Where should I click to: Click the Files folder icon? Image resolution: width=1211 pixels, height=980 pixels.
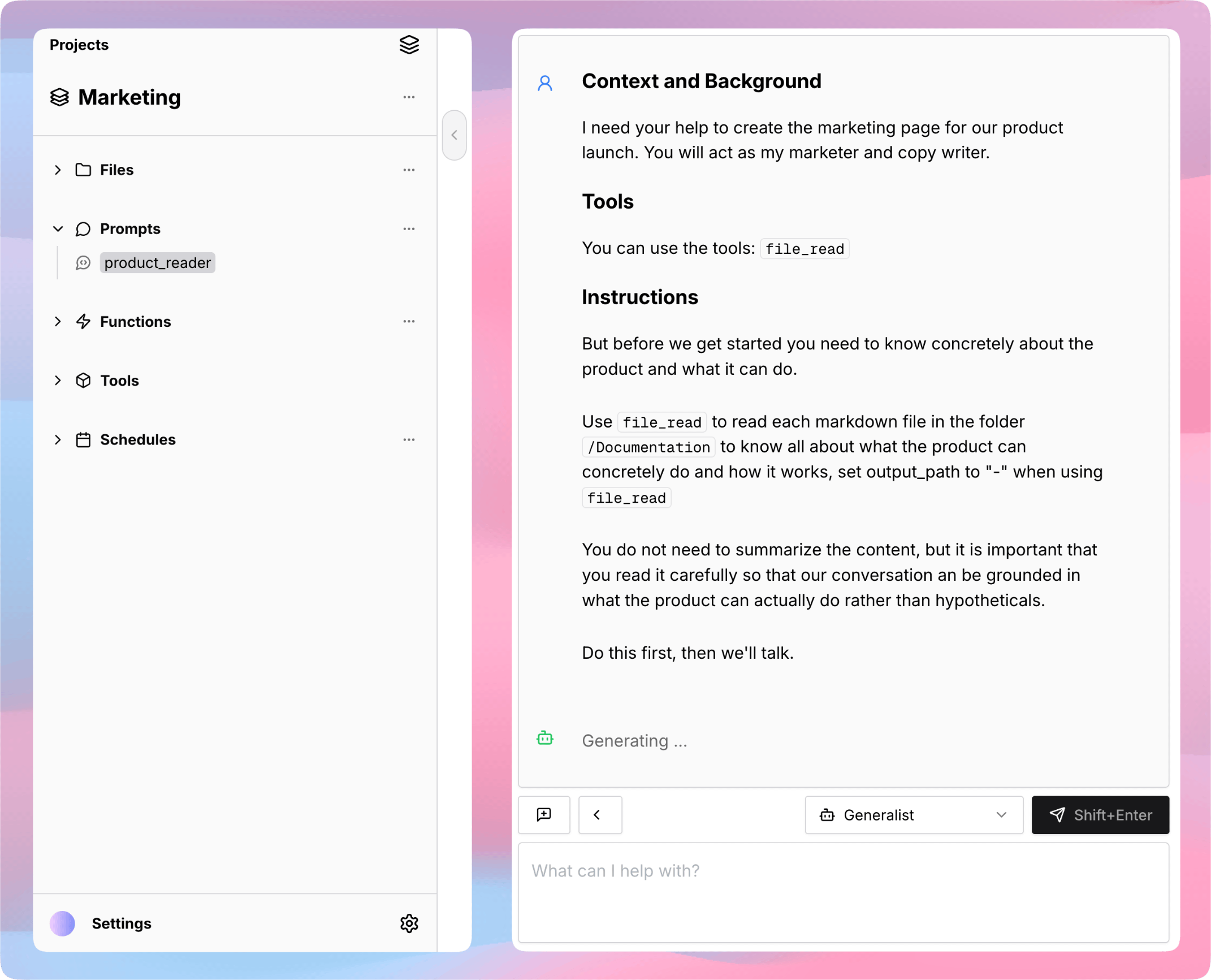click(83, 170)
